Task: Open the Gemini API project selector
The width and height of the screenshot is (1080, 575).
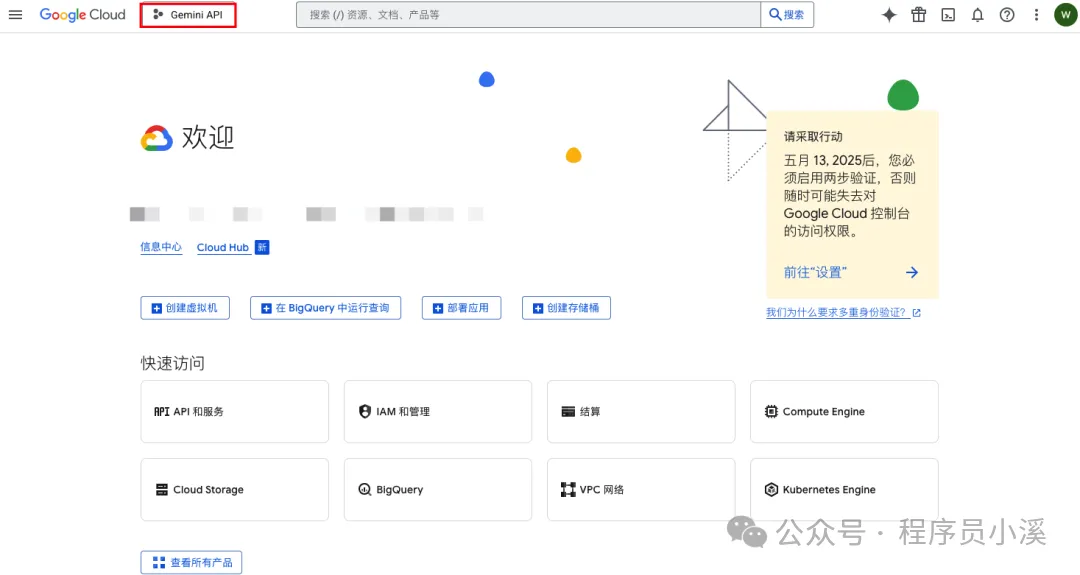Action: 188,14
